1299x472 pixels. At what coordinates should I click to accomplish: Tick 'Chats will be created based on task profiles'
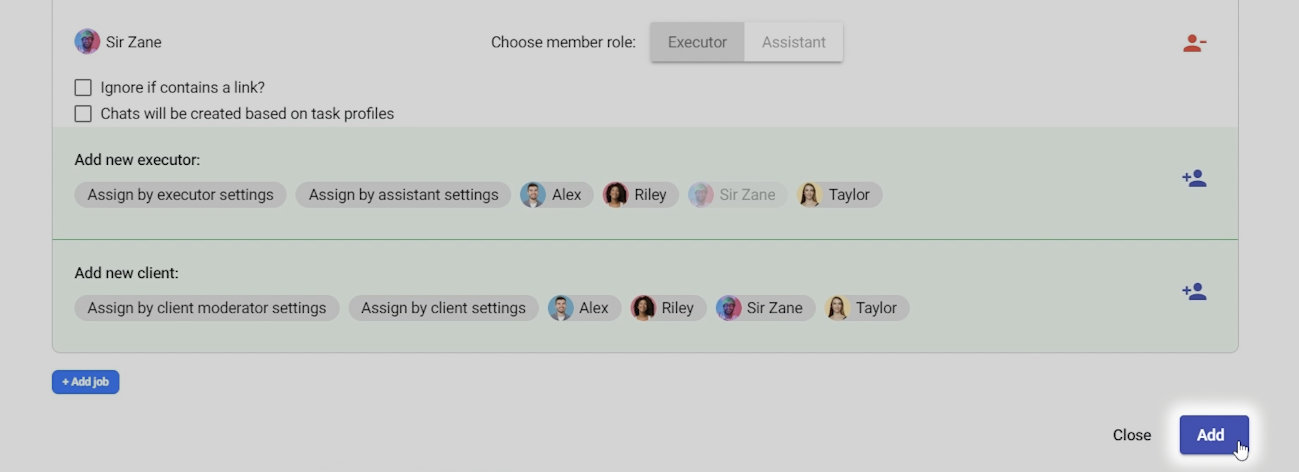(83, 114)
